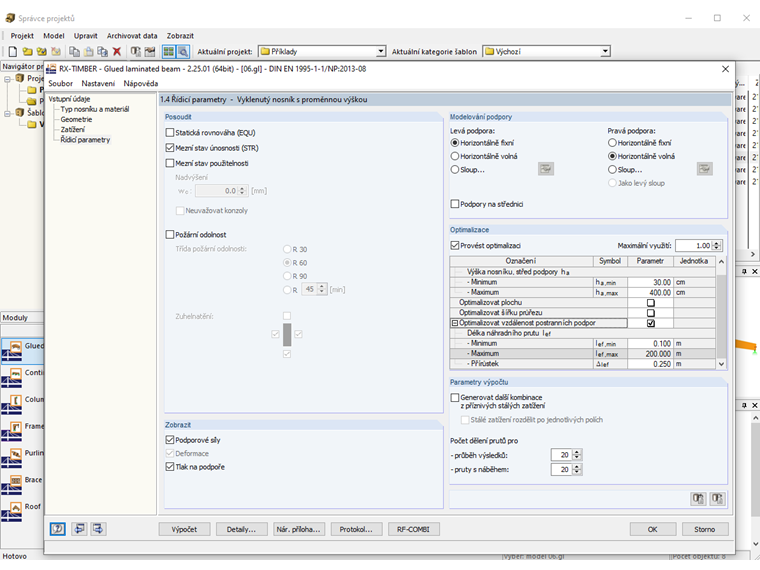
Task: Click the Protokol... button
Action: (356, 529)
